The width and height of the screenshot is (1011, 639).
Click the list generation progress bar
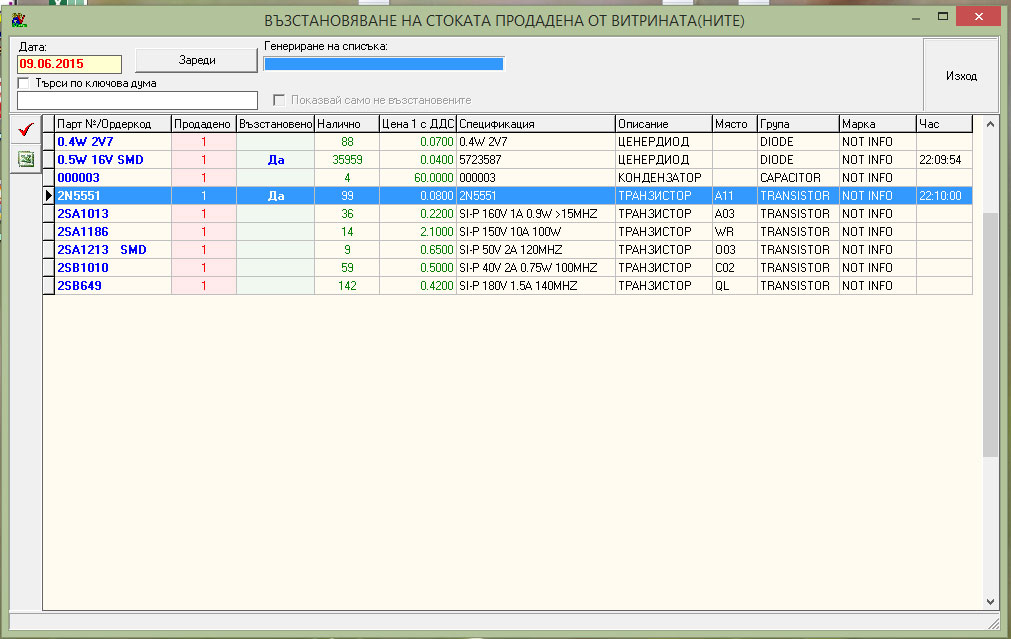(x=383, y=64)
